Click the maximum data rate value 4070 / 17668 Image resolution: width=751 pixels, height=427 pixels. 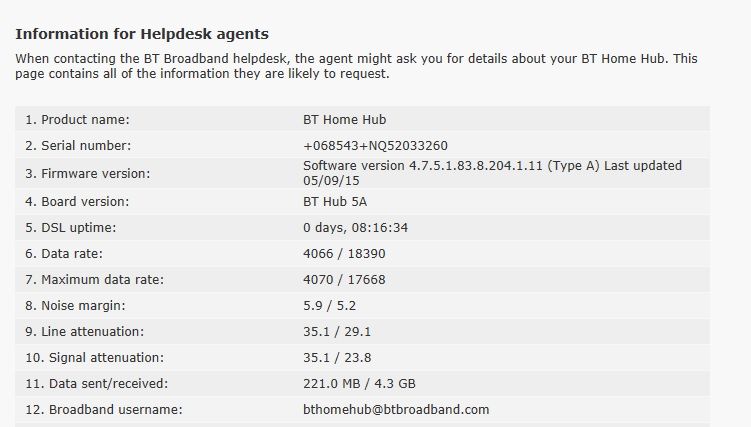[x=344, y=279]
